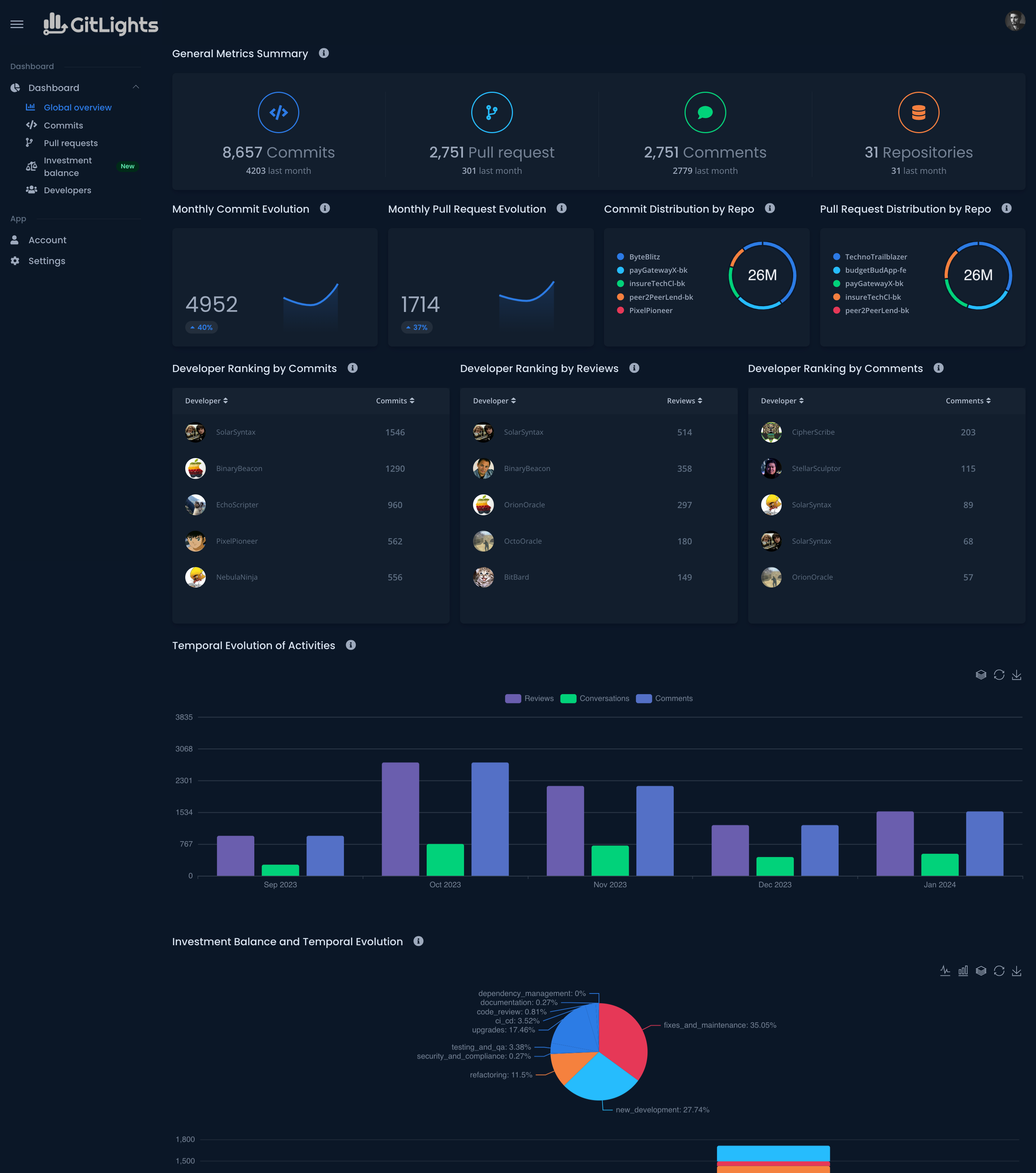Click download icon on Temporal Evolution chart
The height and width of the screenshot is (1173, 1036).
click(x=1016, y=675)
